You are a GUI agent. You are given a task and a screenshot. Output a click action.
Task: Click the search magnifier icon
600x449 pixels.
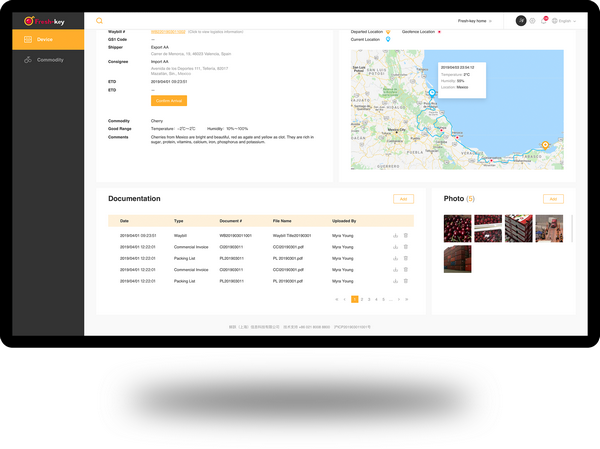click(x=99, y=20)
